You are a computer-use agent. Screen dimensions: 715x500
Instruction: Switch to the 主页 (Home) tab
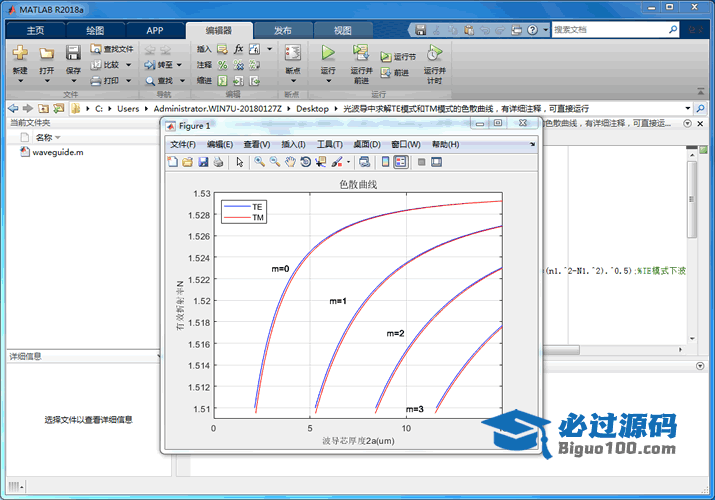click(x=36, y=31)
